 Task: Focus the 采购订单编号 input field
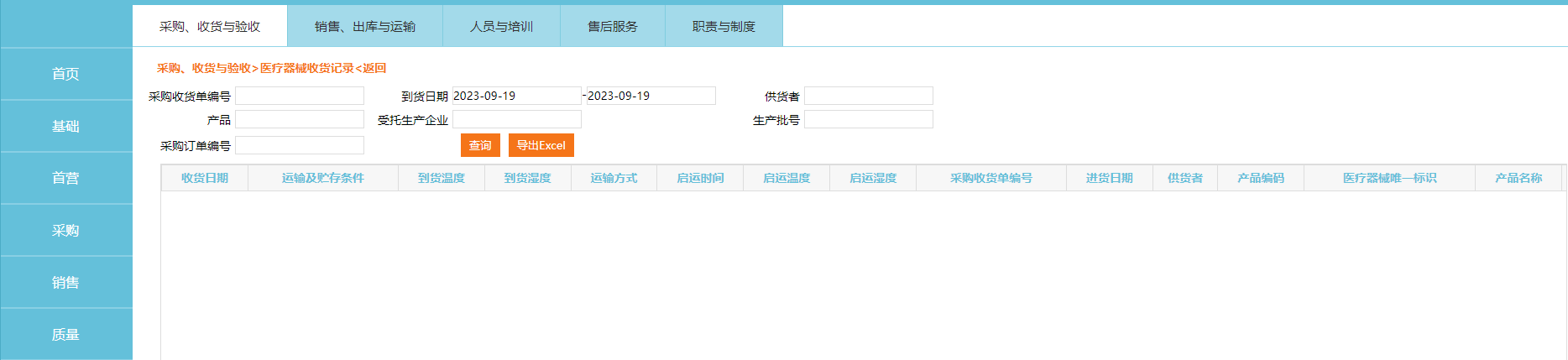click(x=300, y=145)
